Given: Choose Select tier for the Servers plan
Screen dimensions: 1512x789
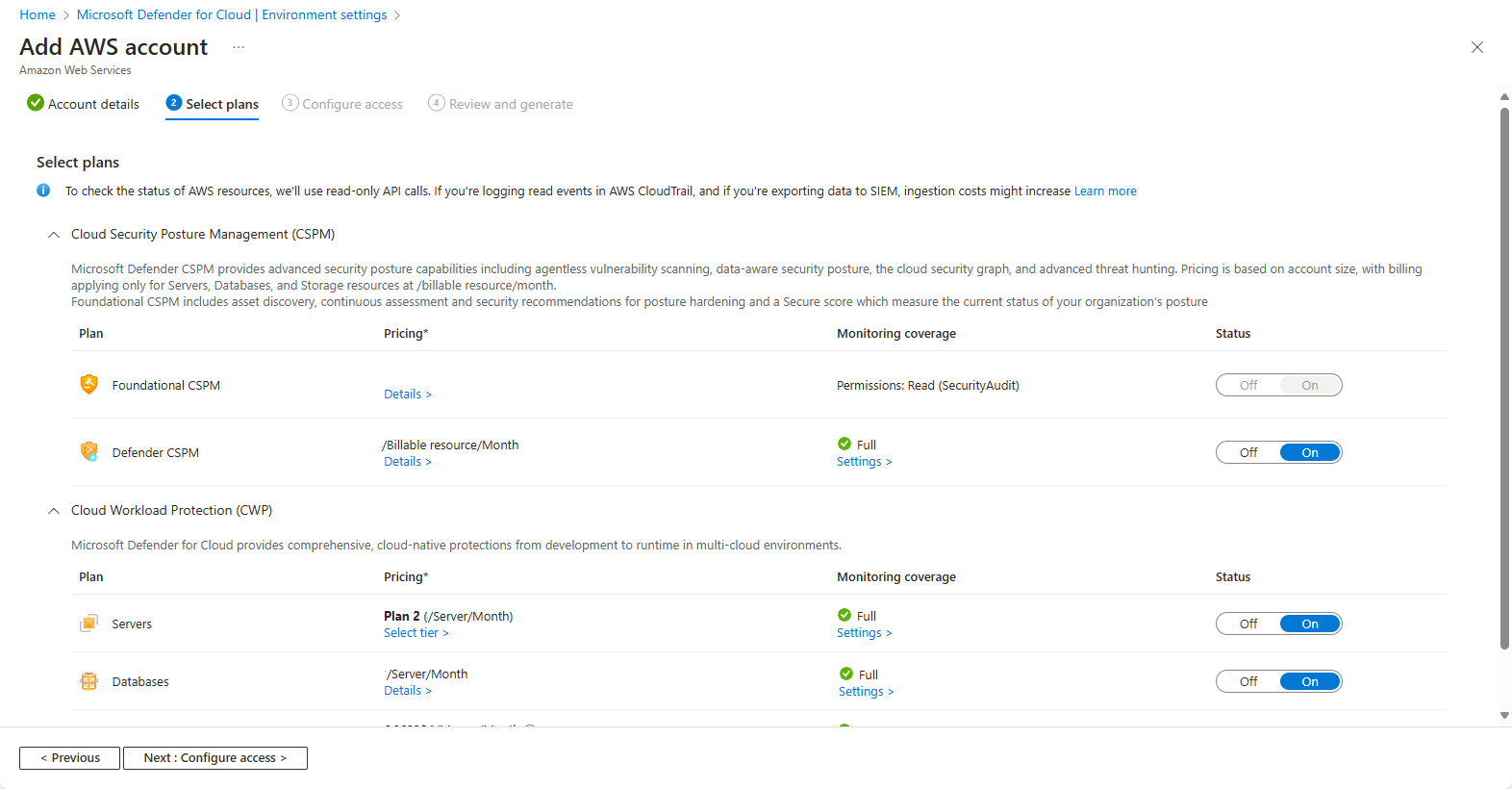Looking at the screenshot, I should [x=416, y=633].
